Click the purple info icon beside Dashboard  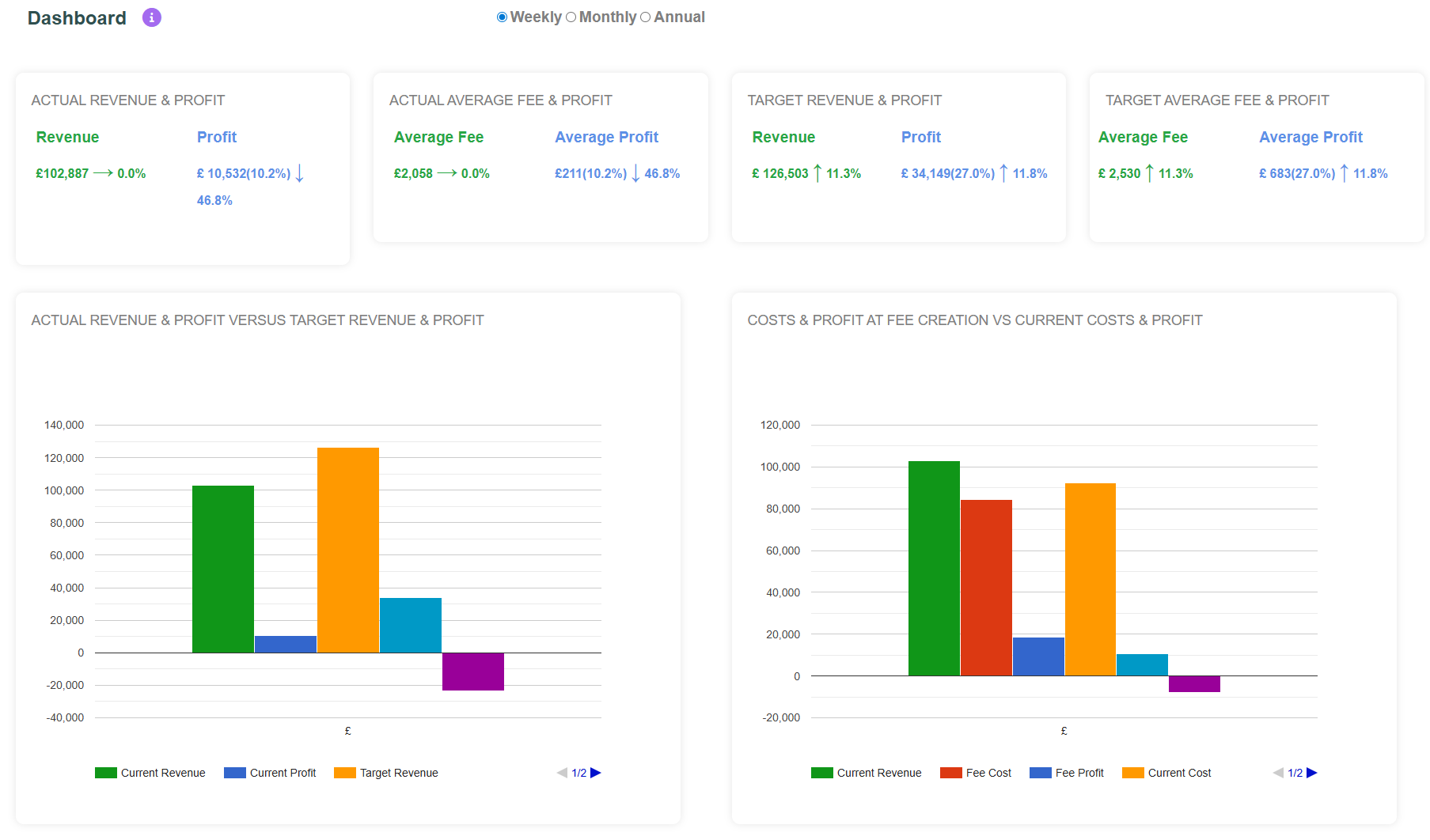(151, 17)
